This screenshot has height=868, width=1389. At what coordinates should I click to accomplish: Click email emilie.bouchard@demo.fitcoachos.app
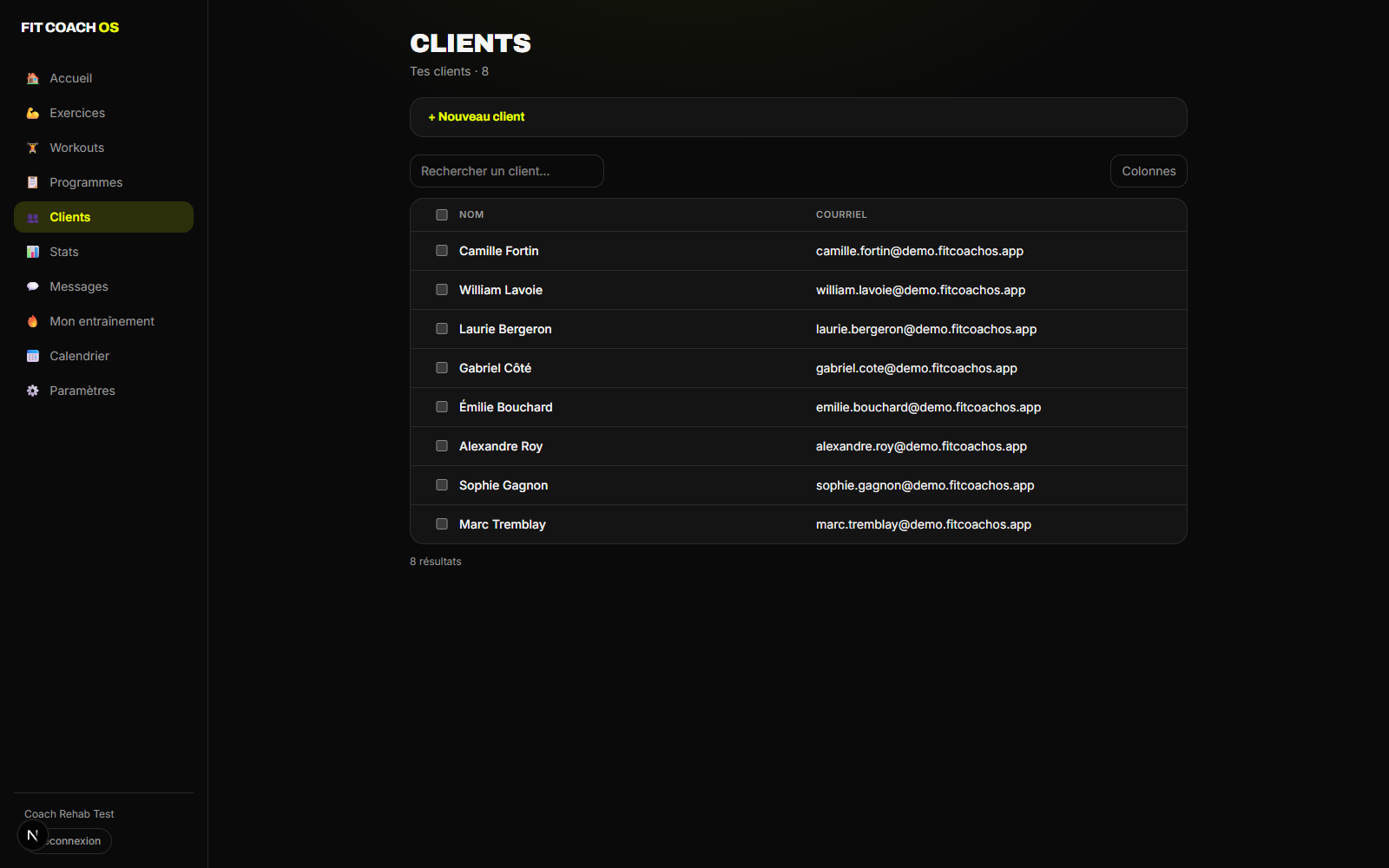coord(928,407)
